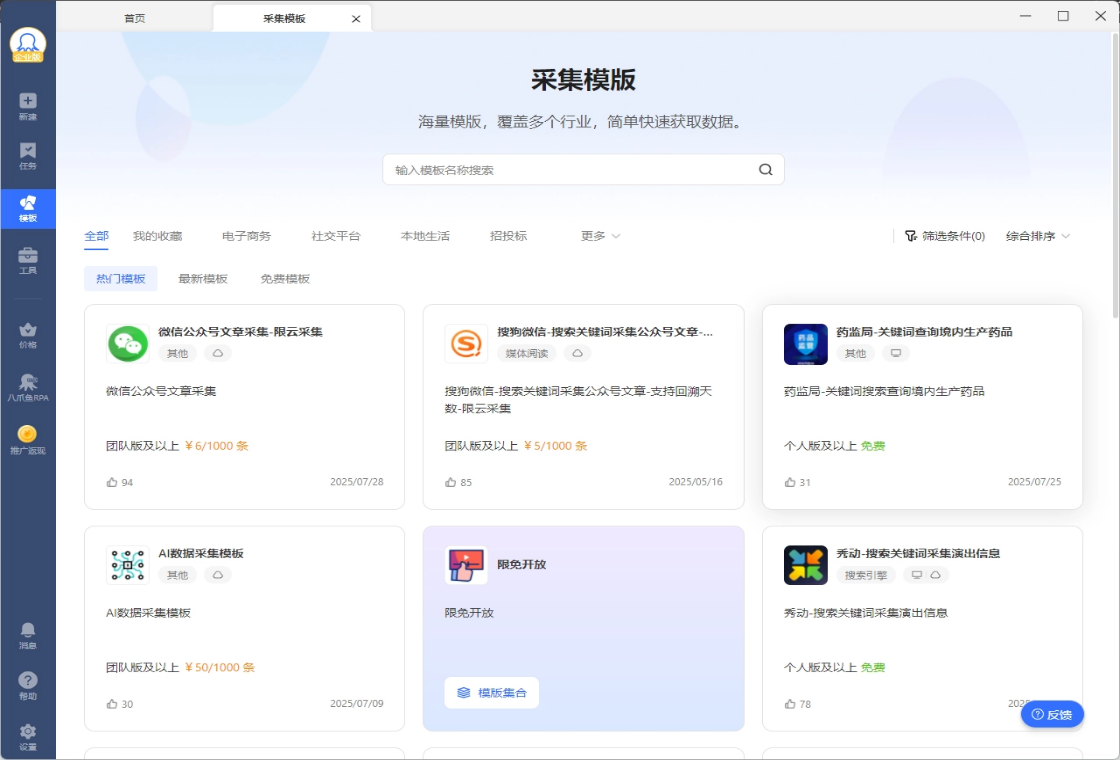Open 设置 gear icon in the sidebar
This screenshot has height=760, width=1120.
coord(28,732)
